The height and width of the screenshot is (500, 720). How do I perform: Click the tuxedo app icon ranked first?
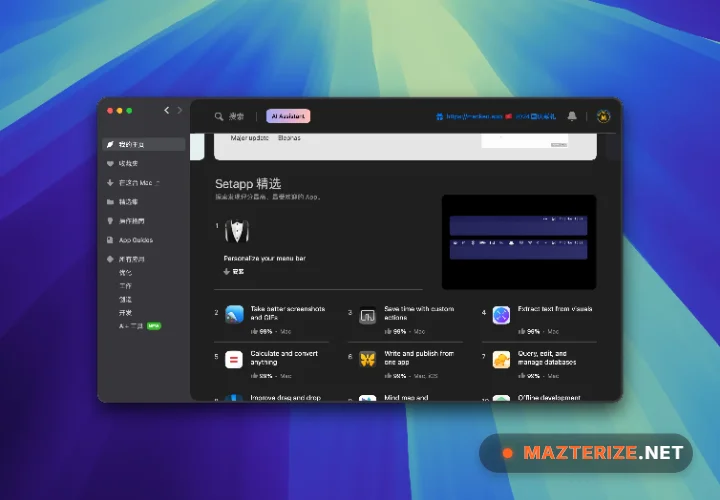(237, 230)
